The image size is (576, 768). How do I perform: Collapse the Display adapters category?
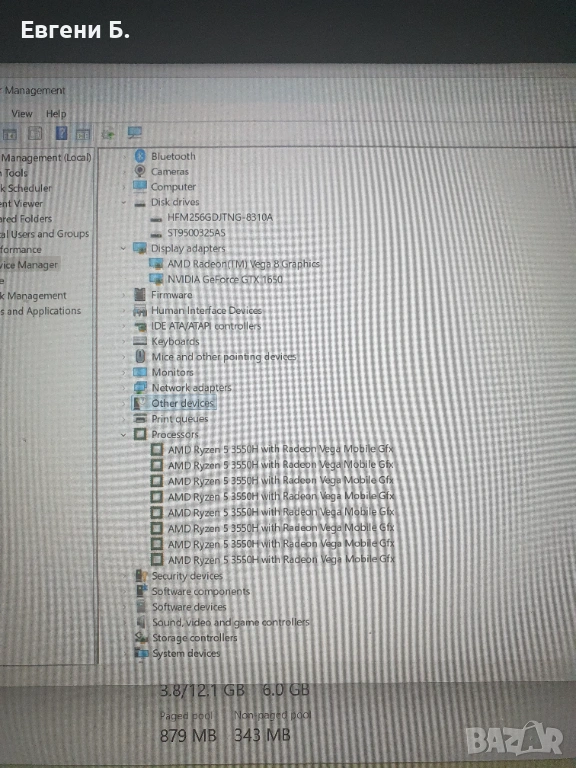(x=123, y=248)
